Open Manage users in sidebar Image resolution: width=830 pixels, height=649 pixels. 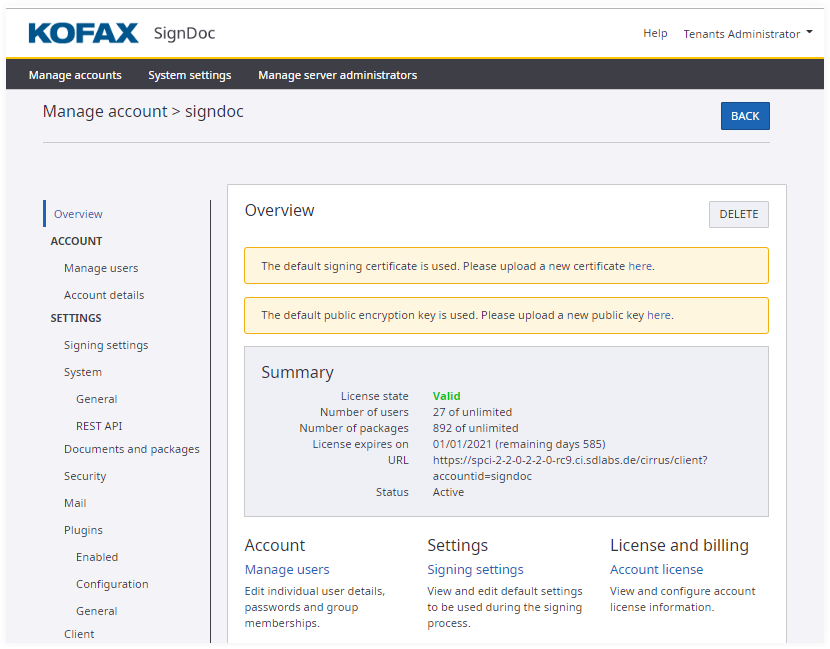(101, 268)
